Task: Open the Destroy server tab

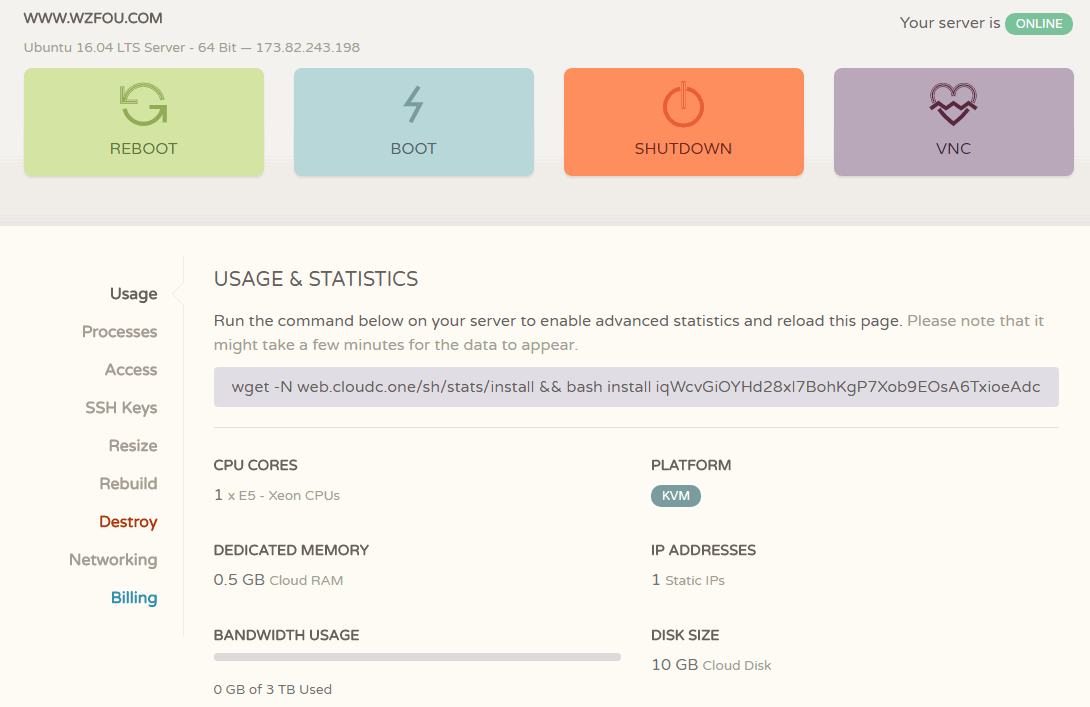Action: (128, 522)
